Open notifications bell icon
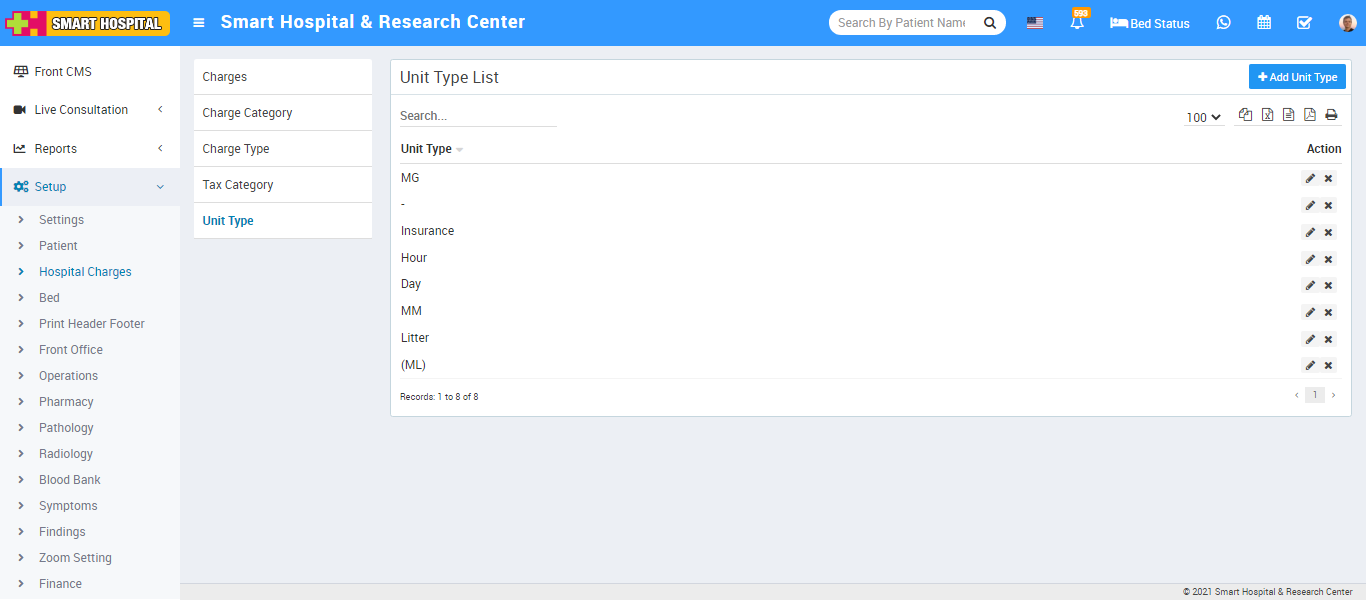1366x600 pixels. point(1077,23)
